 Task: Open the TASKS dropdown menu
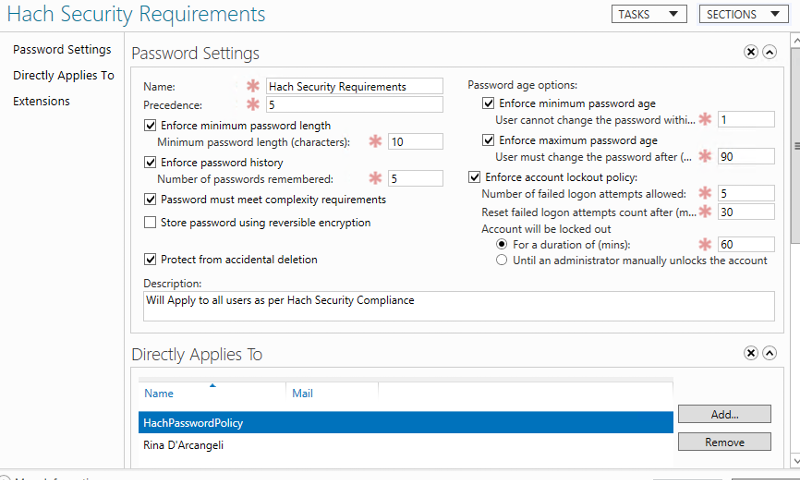coord(649,14)
